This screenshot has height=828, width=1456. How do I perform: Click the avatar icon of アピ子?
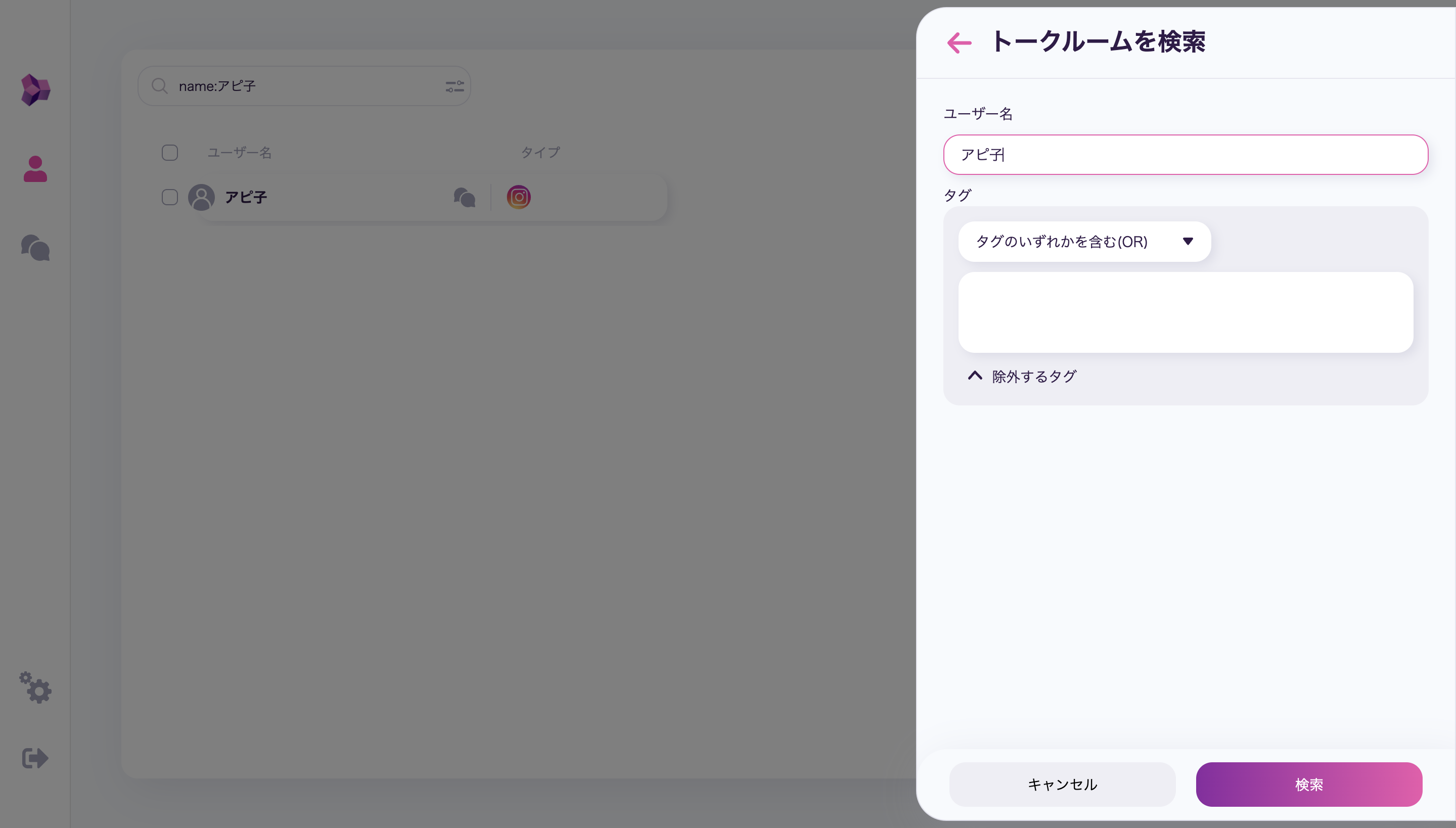[x=201, y=197]
